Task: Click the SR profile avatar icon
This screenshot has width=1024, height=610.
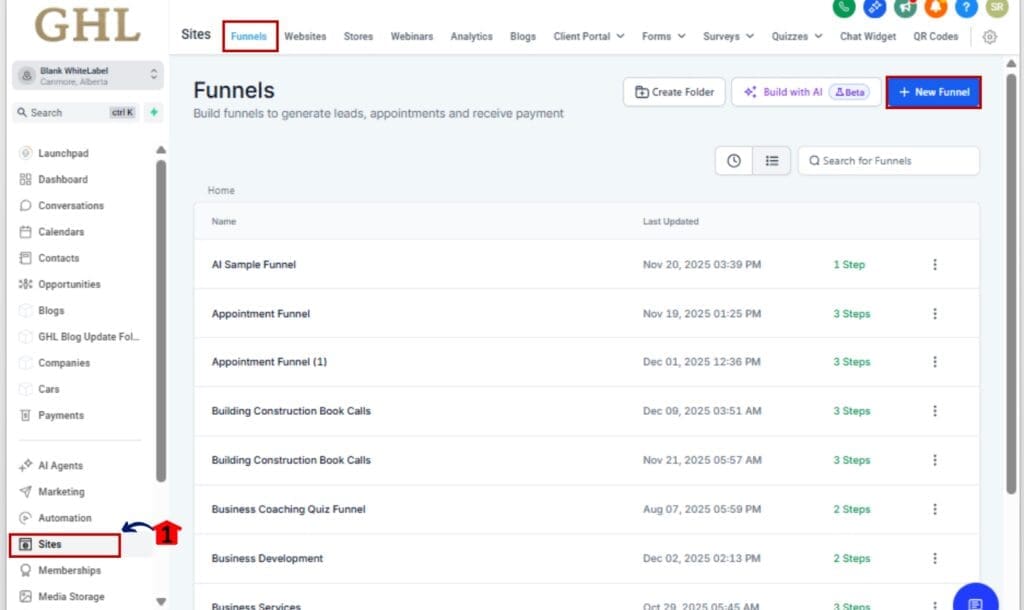Action: tap(995, 10)
